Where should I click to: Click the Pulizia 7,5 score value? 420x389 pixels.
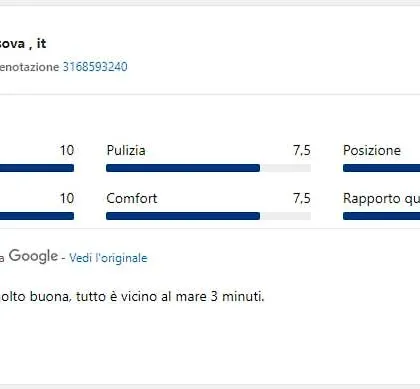tap(302, 150)
